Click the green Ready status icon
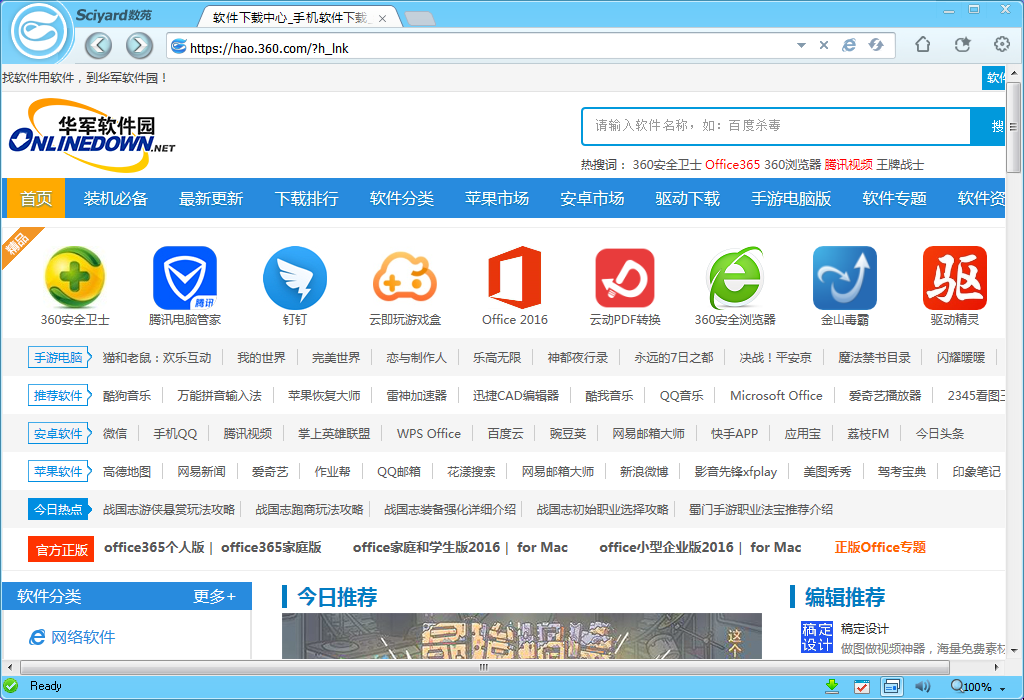This screenshot has width=1024, height=700. pos(11,686)
